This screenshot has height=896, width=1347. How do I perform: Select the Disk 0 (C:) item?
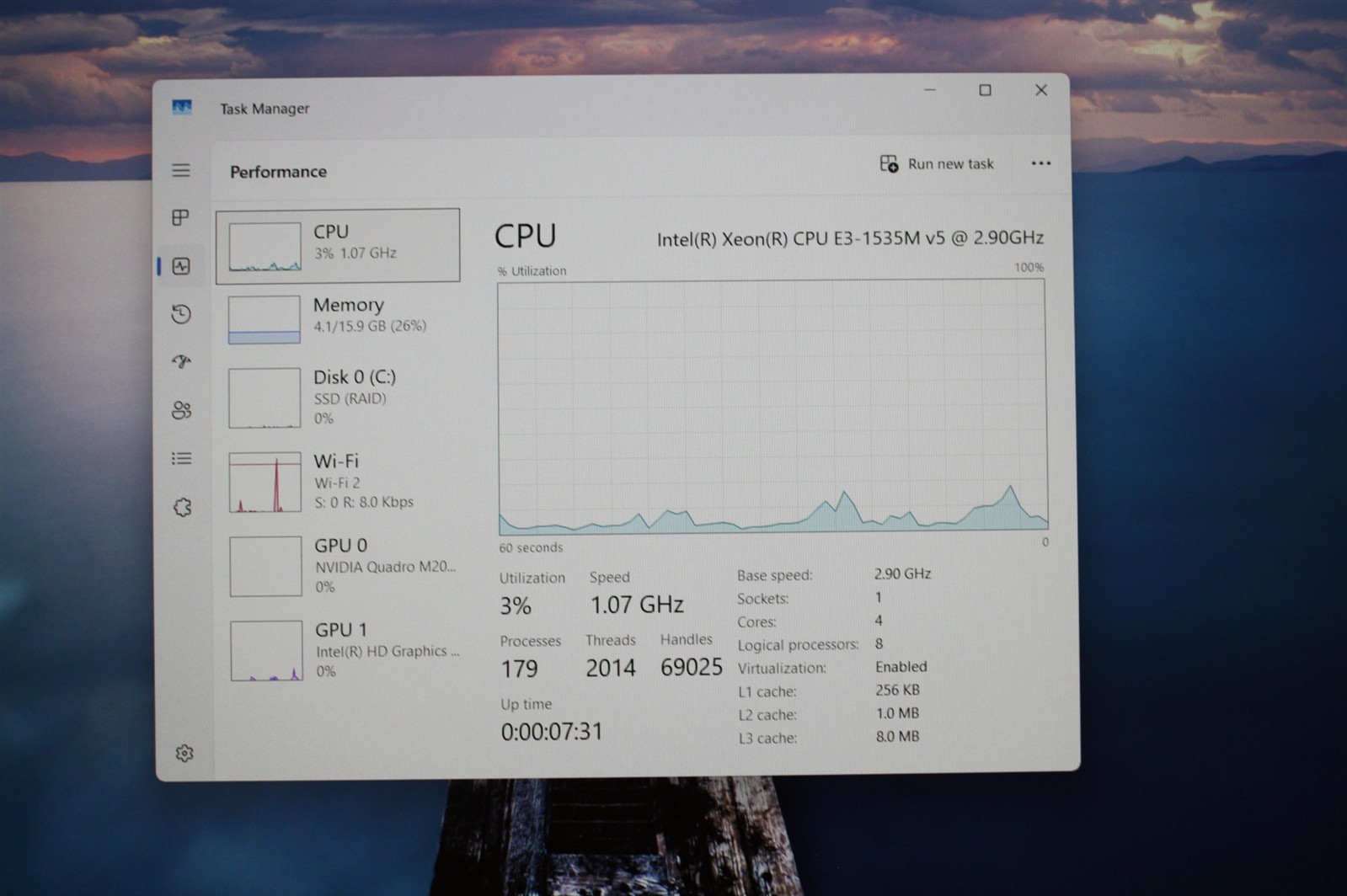tap(338, 397)
